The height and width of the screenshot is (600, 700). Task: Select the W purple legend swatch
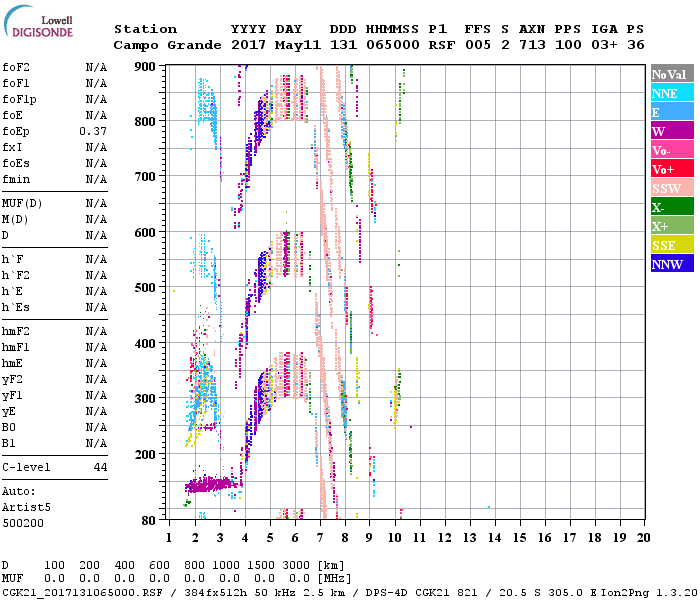click(672, 131)
